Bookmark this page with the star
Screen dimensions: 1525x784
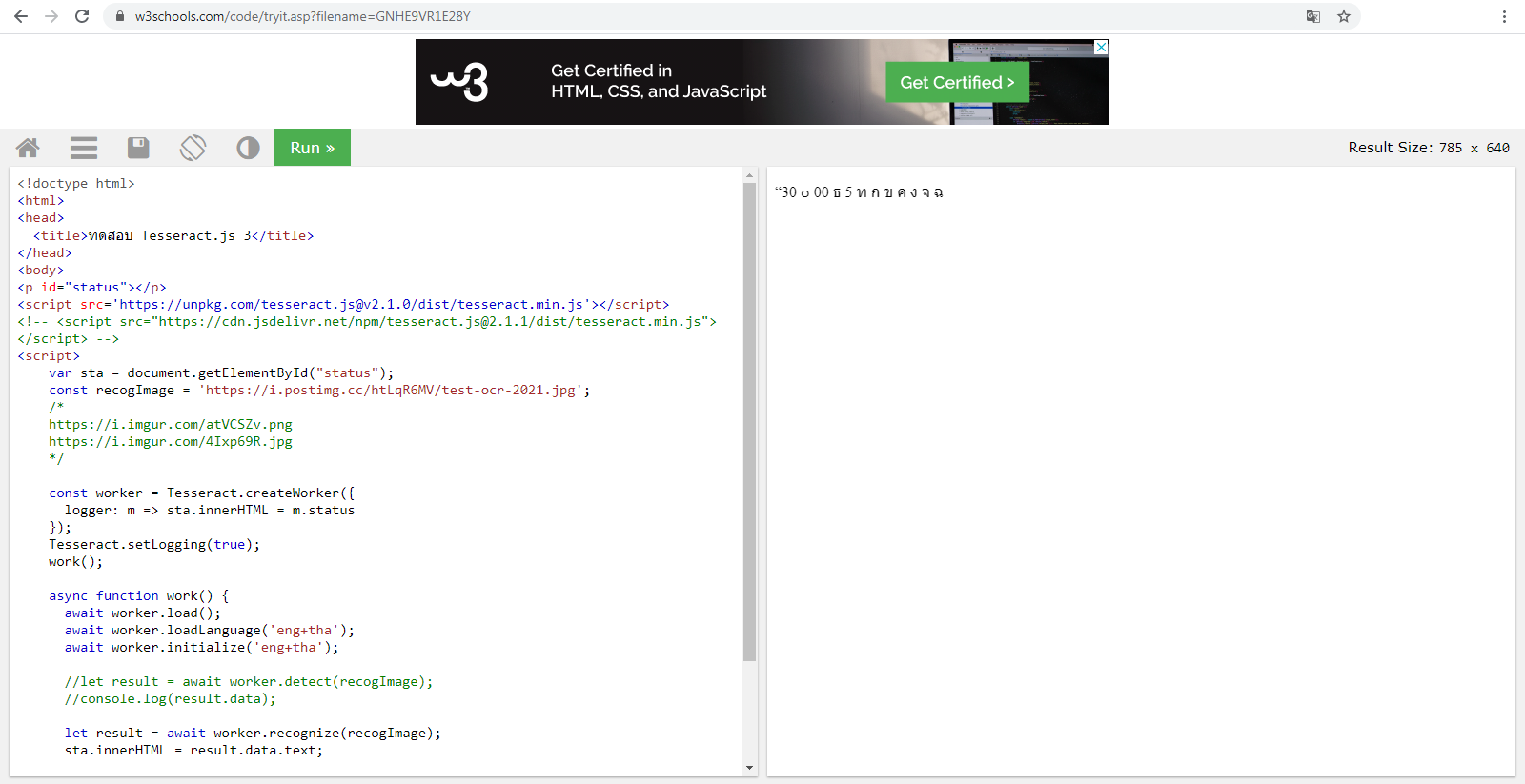tap(1344, 16)
